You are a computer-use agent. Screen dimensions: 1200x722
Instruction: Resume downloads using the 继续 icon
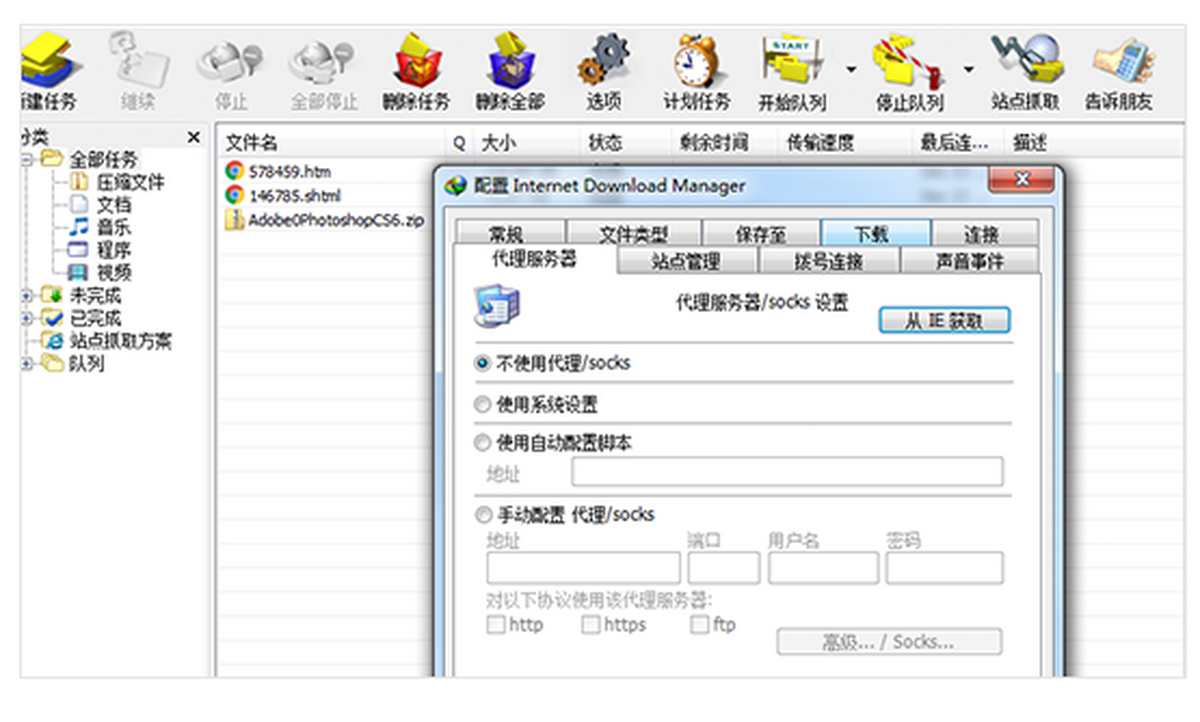coord(140,60)
